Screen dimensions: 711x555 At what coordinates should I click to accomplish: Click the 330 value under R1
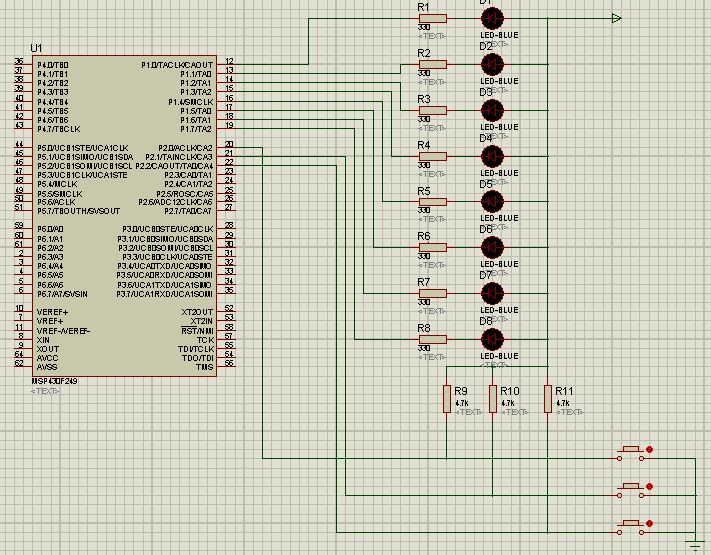click(424, 28)
